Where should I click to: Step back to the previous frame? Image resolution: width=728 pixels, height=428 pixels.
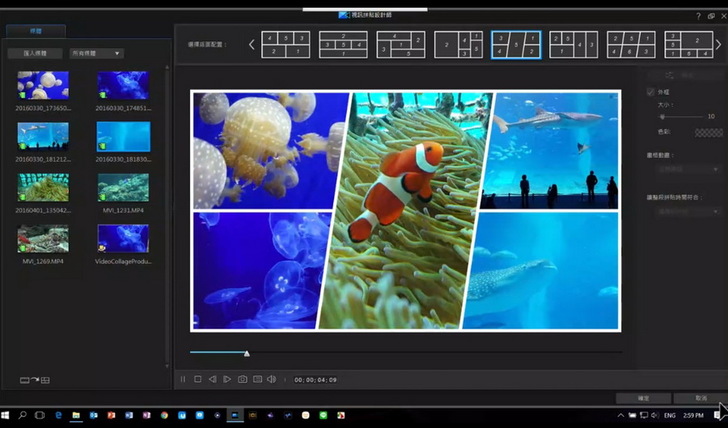(212, 379)
